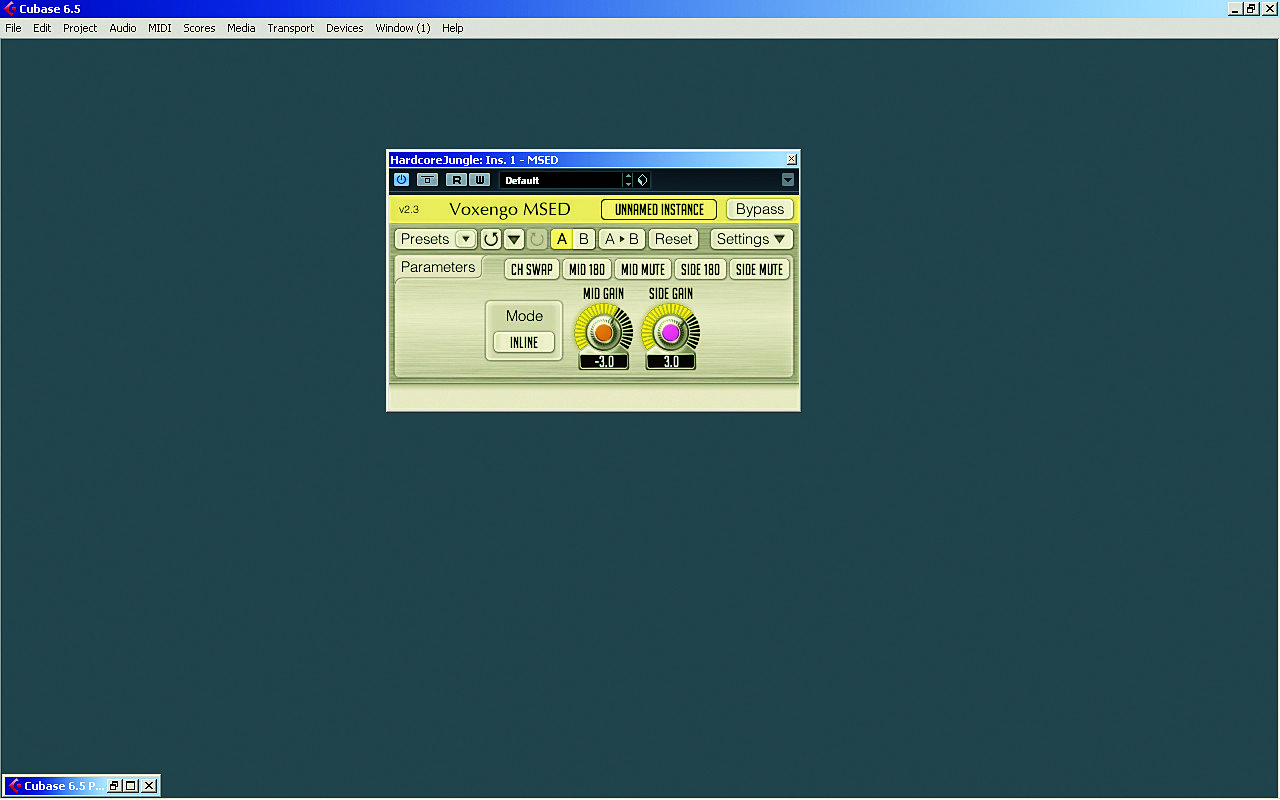The image size is (1280, 800).
Task: Open undo history triangle dropdown
Action: pyautogui.click(x=514, y=239)
